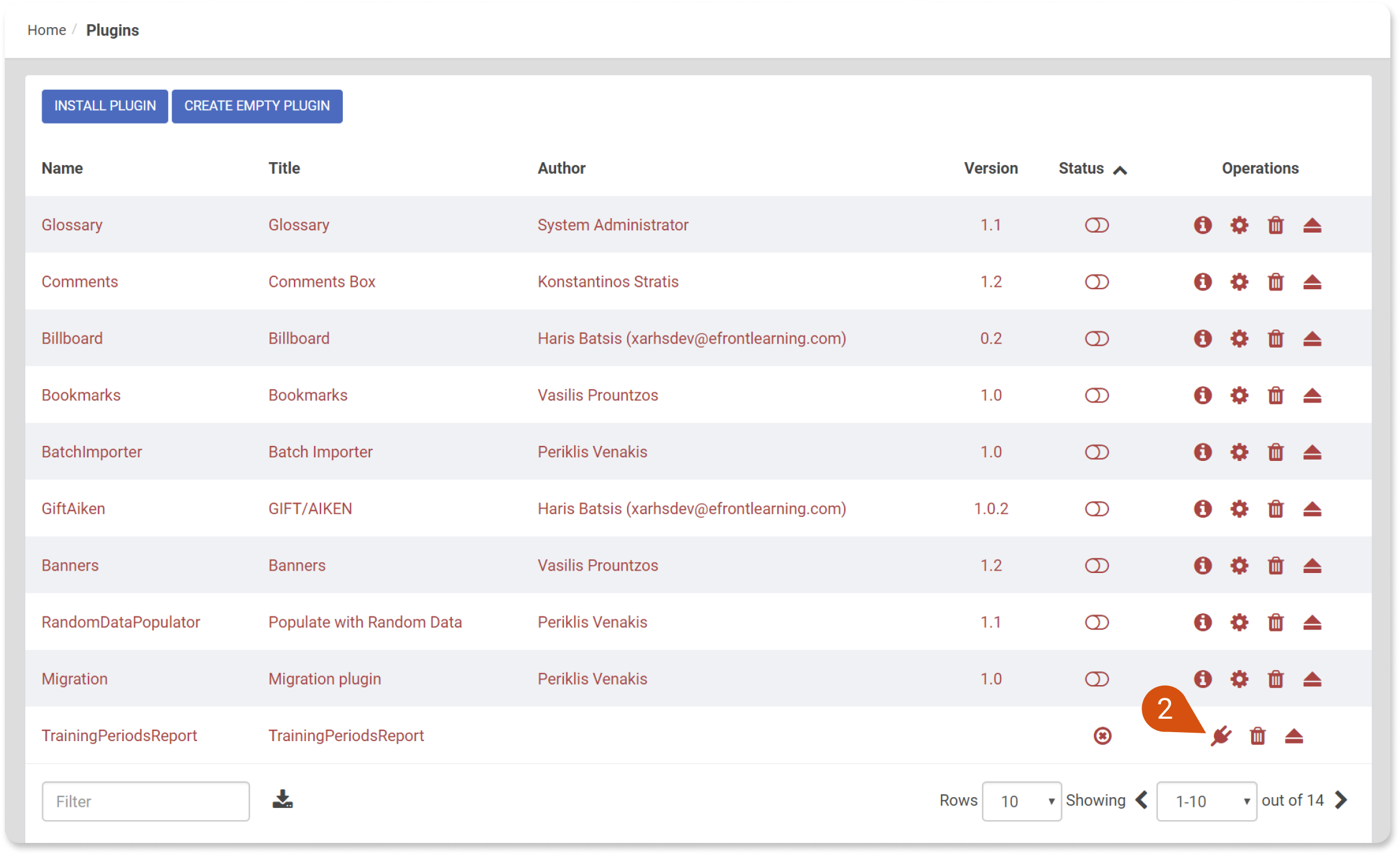This screenshot has height=855, width=1400.
Task: Open settings gear for GiftAiken plugin
Action: [x=1239, y=509]
